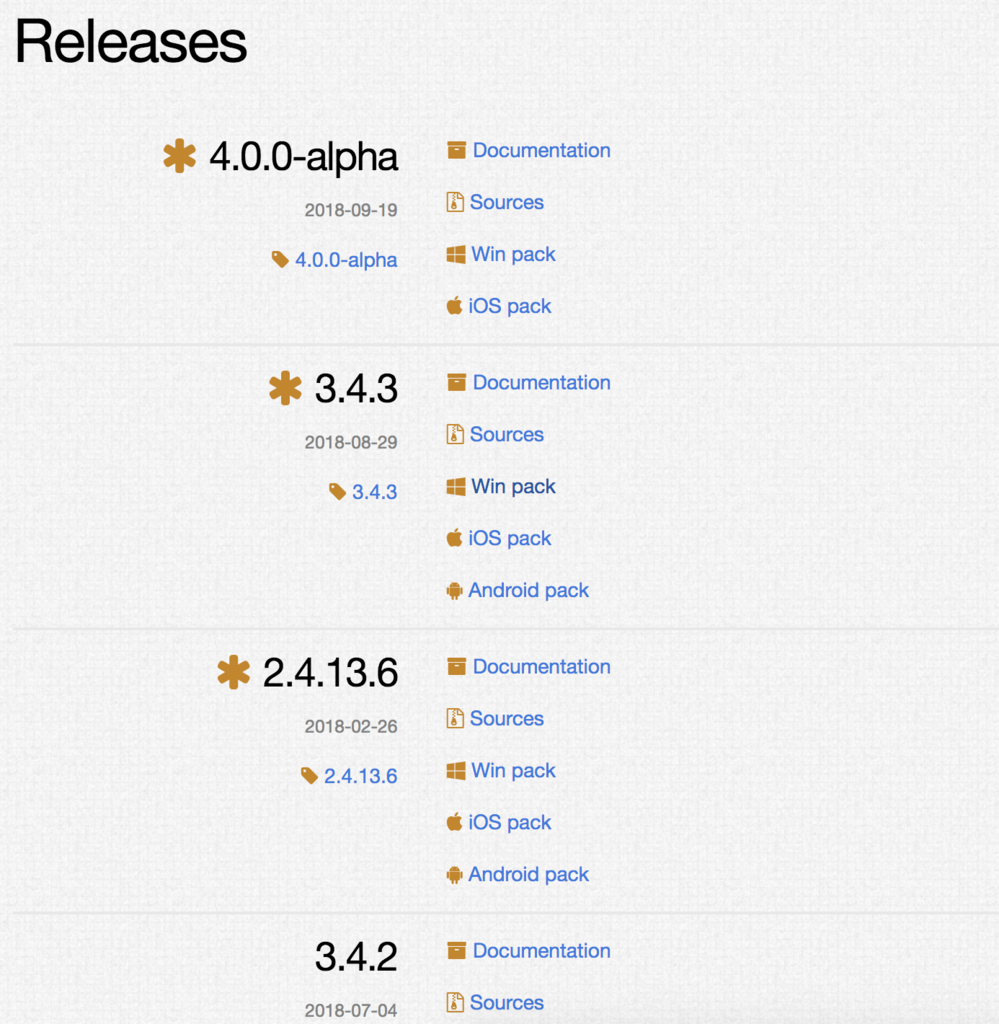
Task: Open the 4.0.0-alpha tag link
Action: point(346,260)
